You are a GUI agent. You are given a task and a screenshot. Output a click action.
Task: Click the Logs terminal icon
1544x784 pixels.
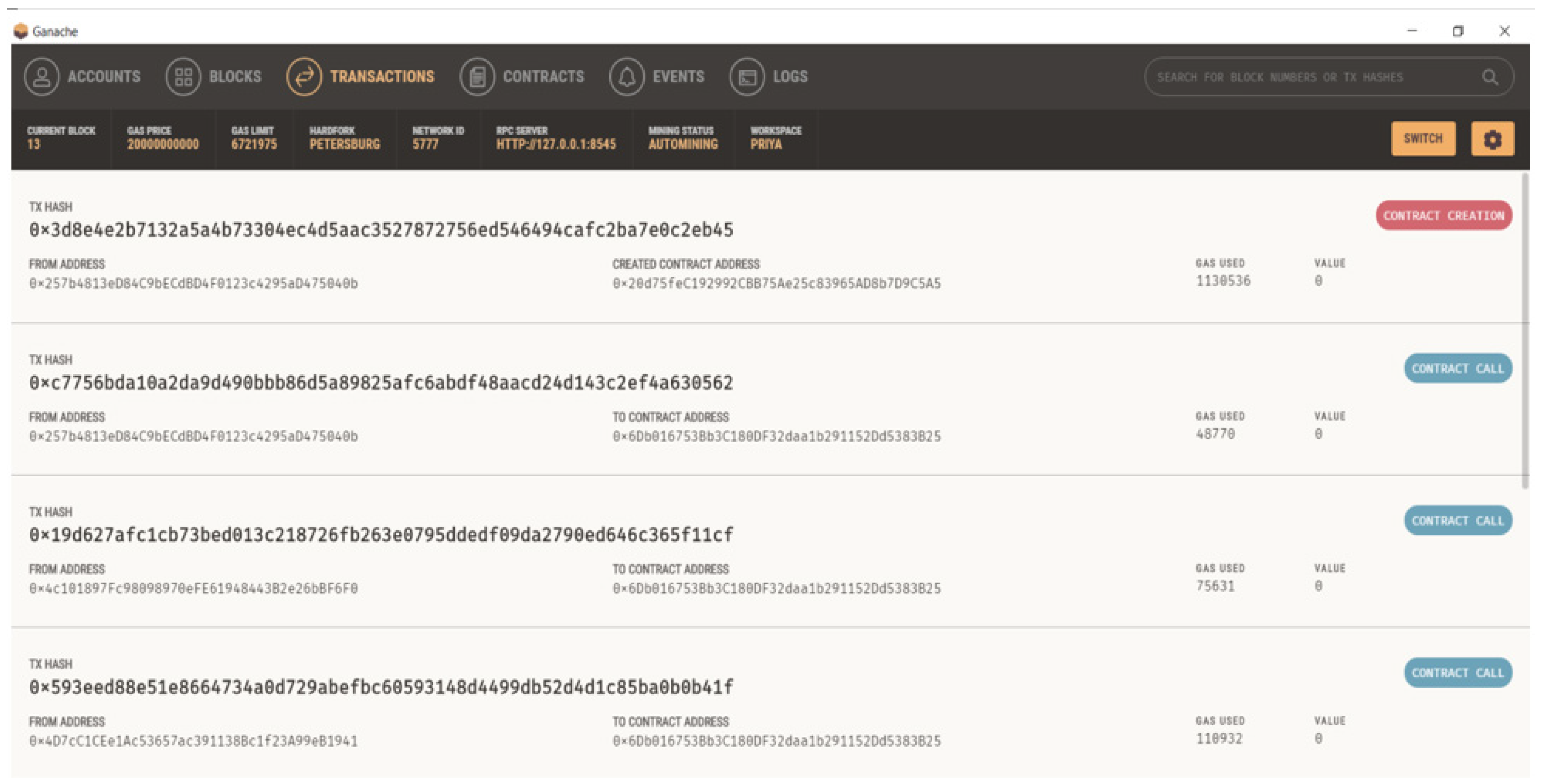tap(747, 77)
